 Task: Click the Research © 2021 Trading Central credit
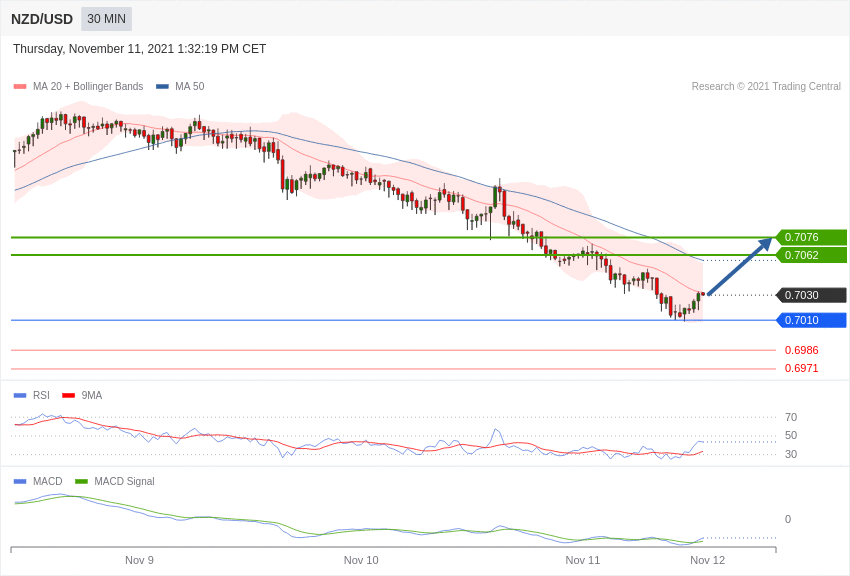pyautogui.click(x=766, y=87)
